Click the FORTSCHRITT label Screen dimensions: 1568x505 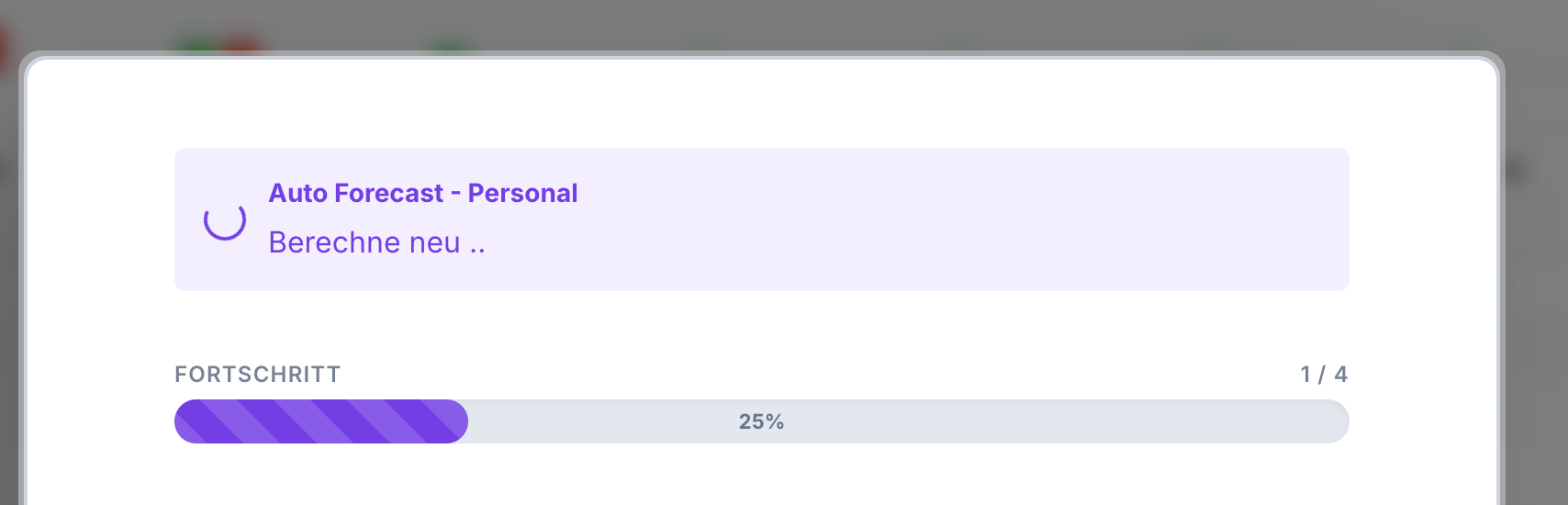click(258, 375)
